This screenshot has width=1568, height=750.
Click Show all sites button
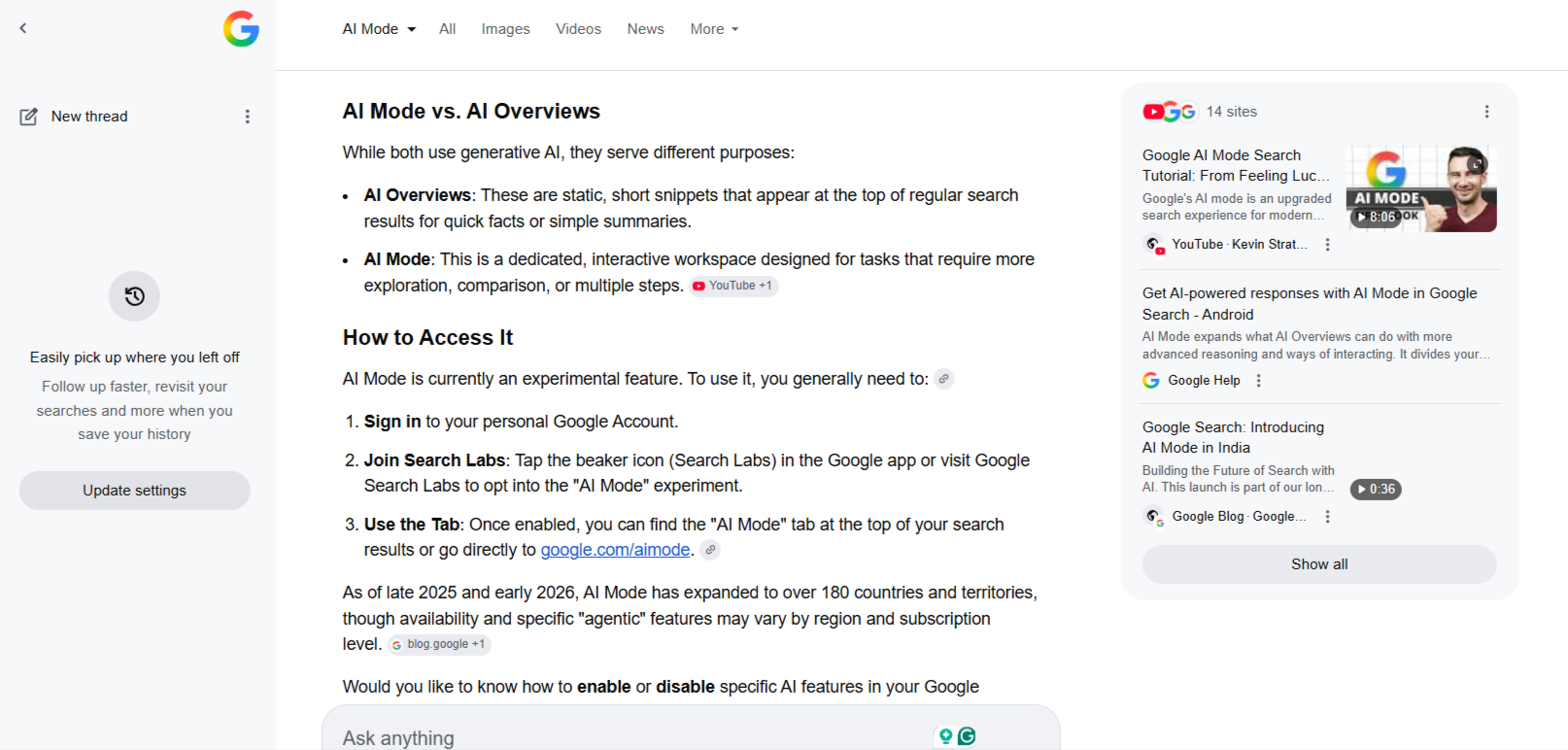(1319, 564)
